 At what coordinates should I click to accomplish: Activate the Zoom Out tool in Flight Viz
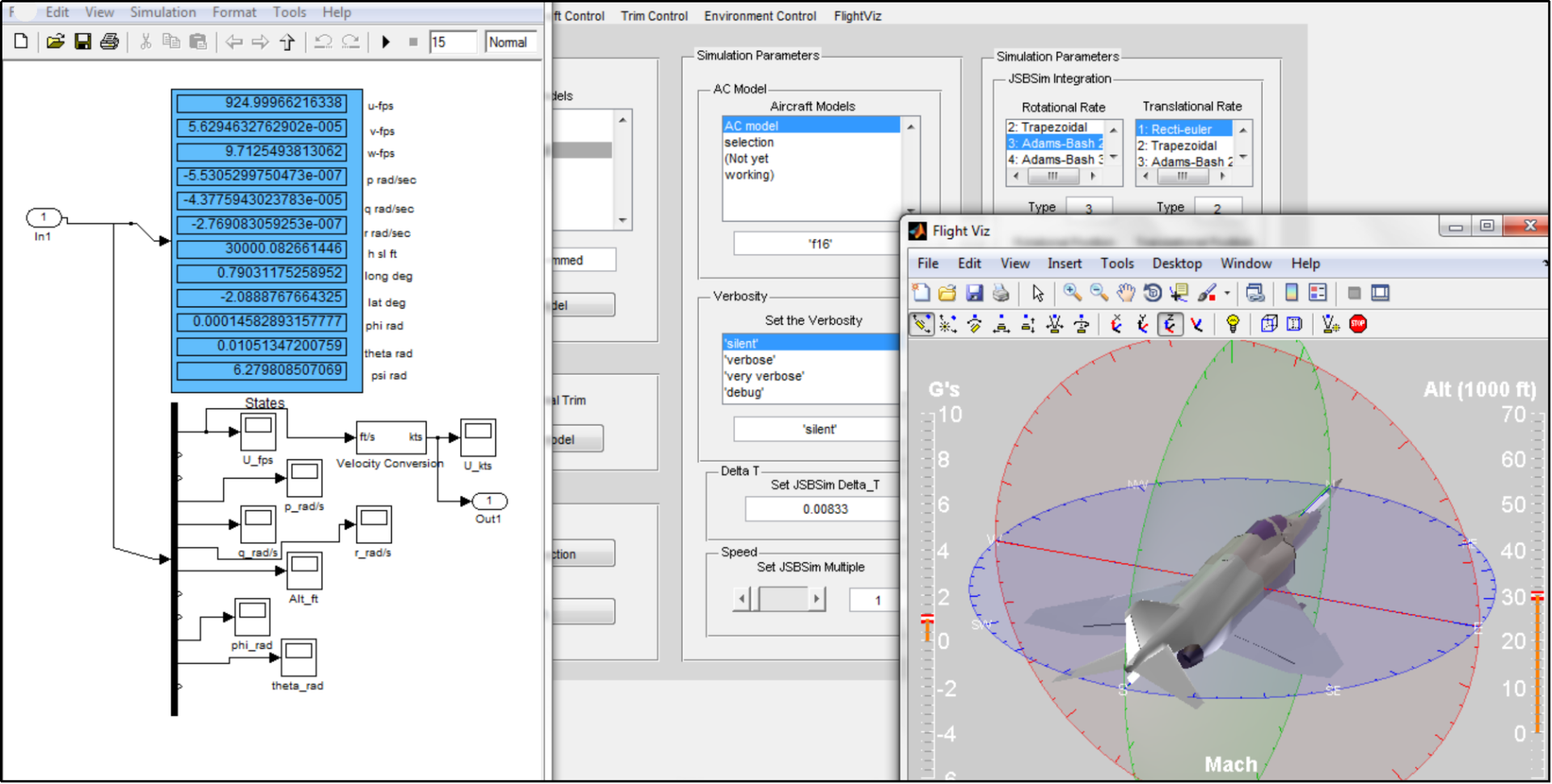click(x=1099, y=293)
